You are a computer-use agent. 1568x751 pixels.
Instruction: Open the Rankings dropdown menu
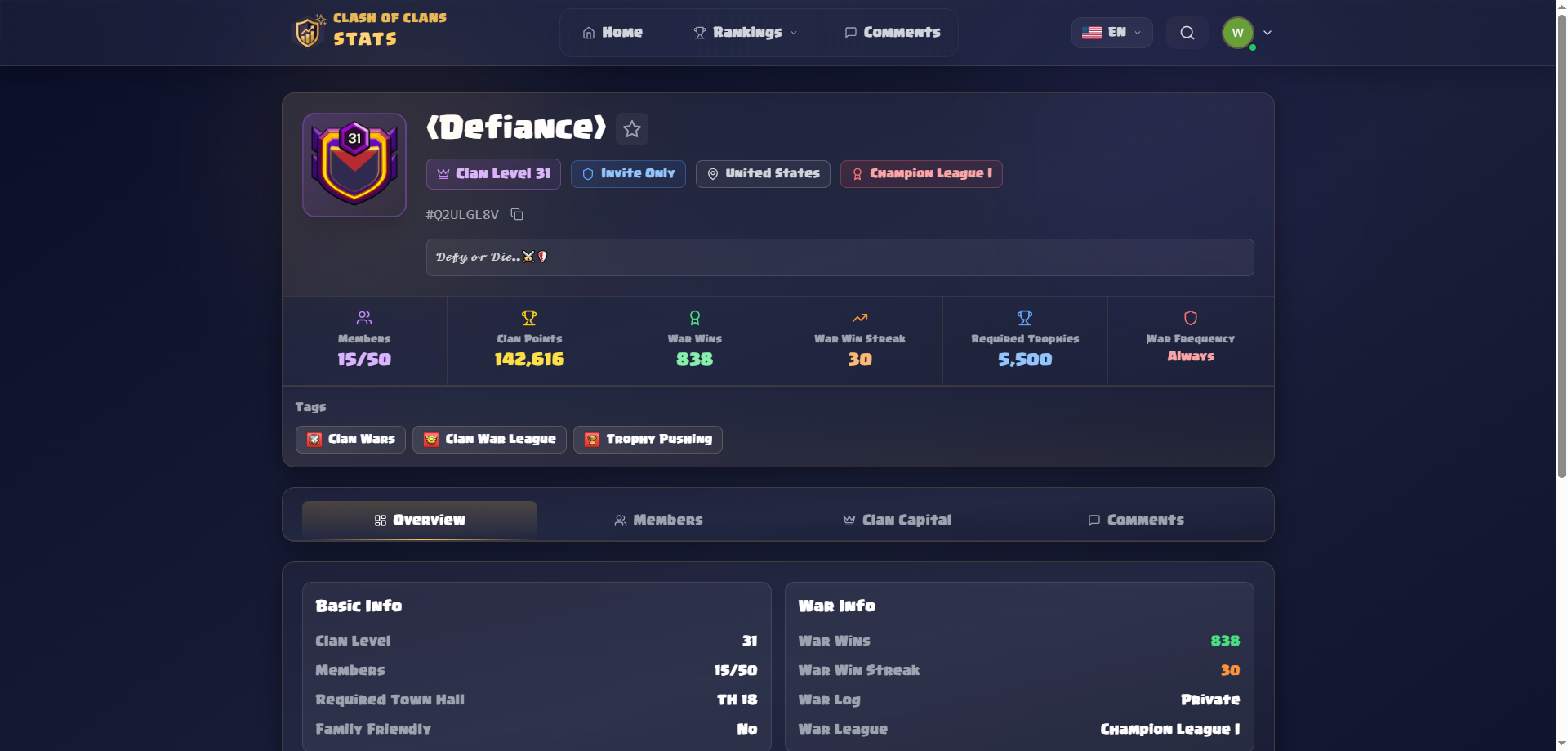point(744,33)
